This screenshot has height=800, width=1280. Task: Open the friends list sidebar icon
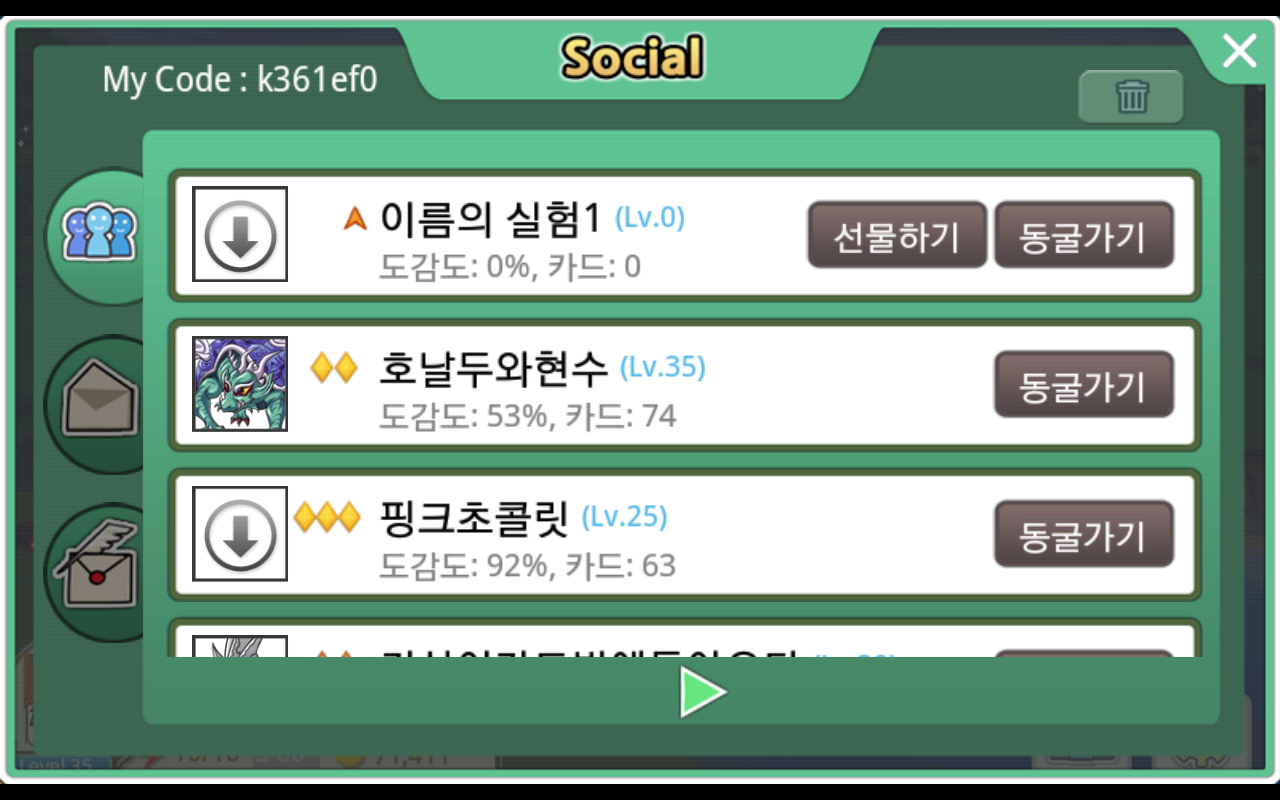(x=98, y=234)
